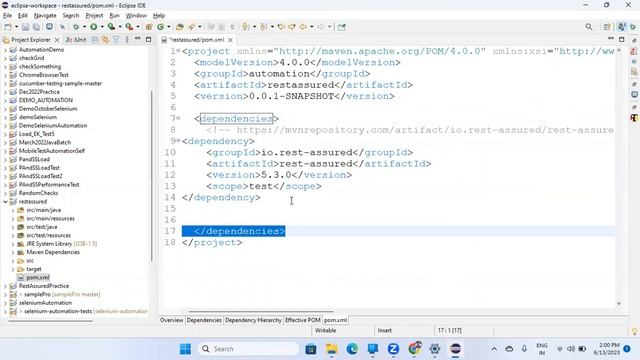Screen dimensions: 640x360
Task: Click the Open Type folder icon
Action: pyautogui.click(x=180, y=27)
